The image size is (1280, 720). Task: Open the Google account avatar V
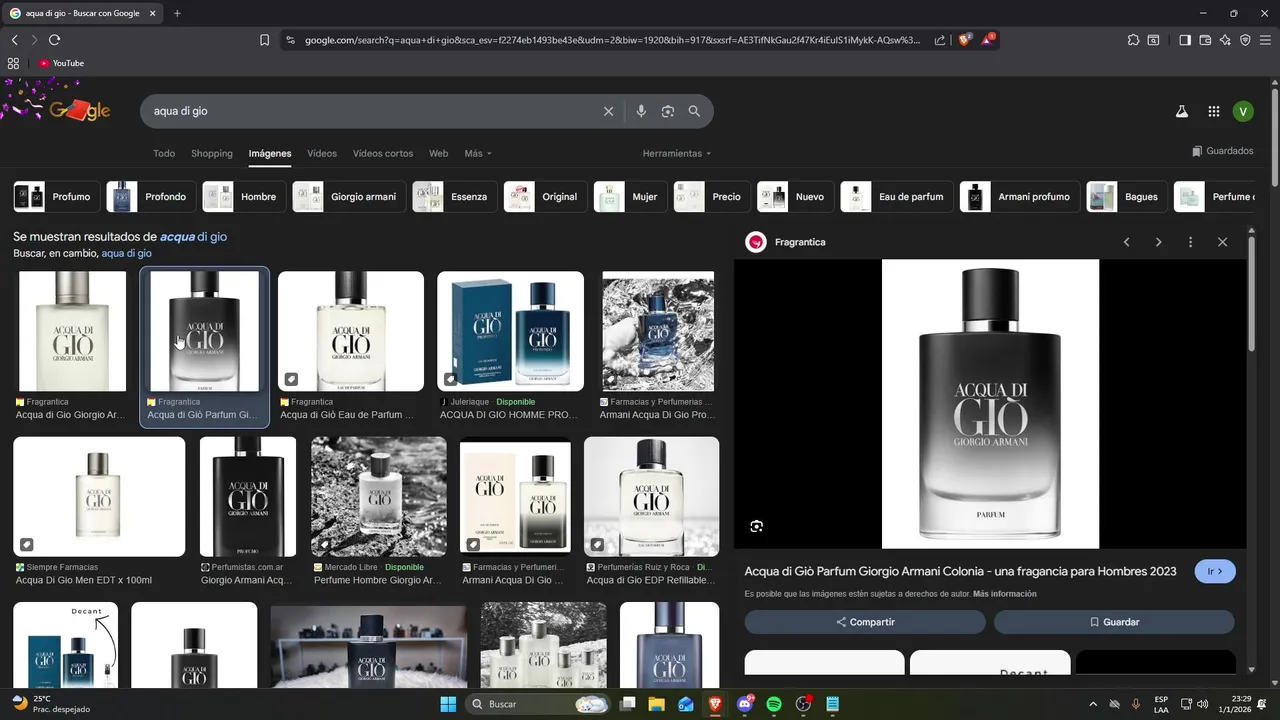[x=1243, y=112]
